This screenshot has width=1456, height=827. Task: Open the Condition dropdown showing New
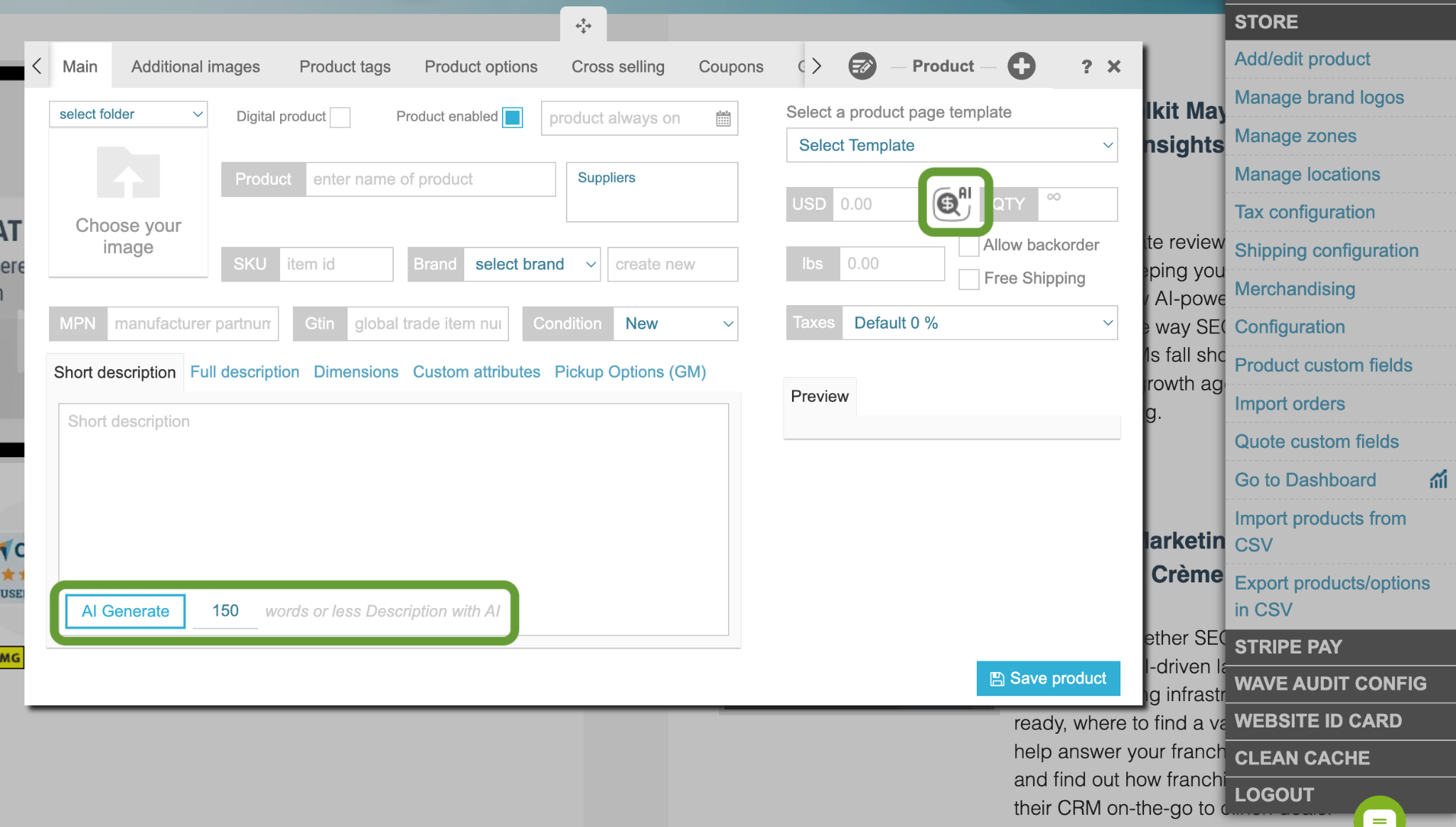675,324
